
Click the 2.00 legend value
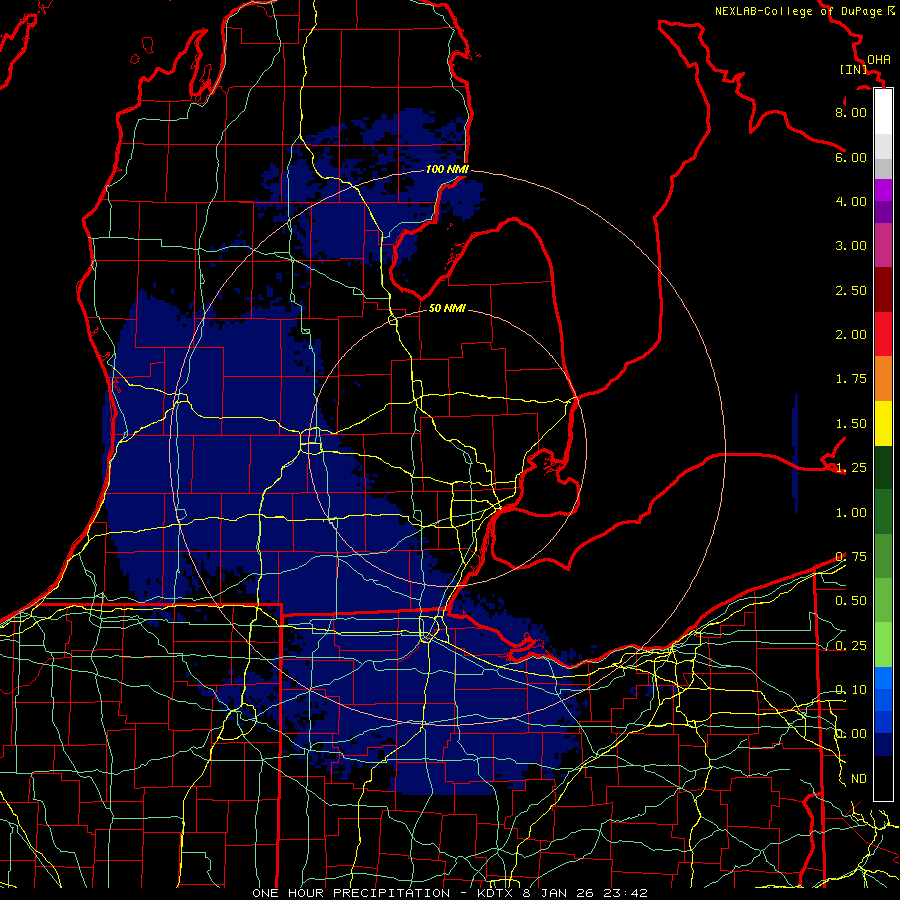pos(851,335)
